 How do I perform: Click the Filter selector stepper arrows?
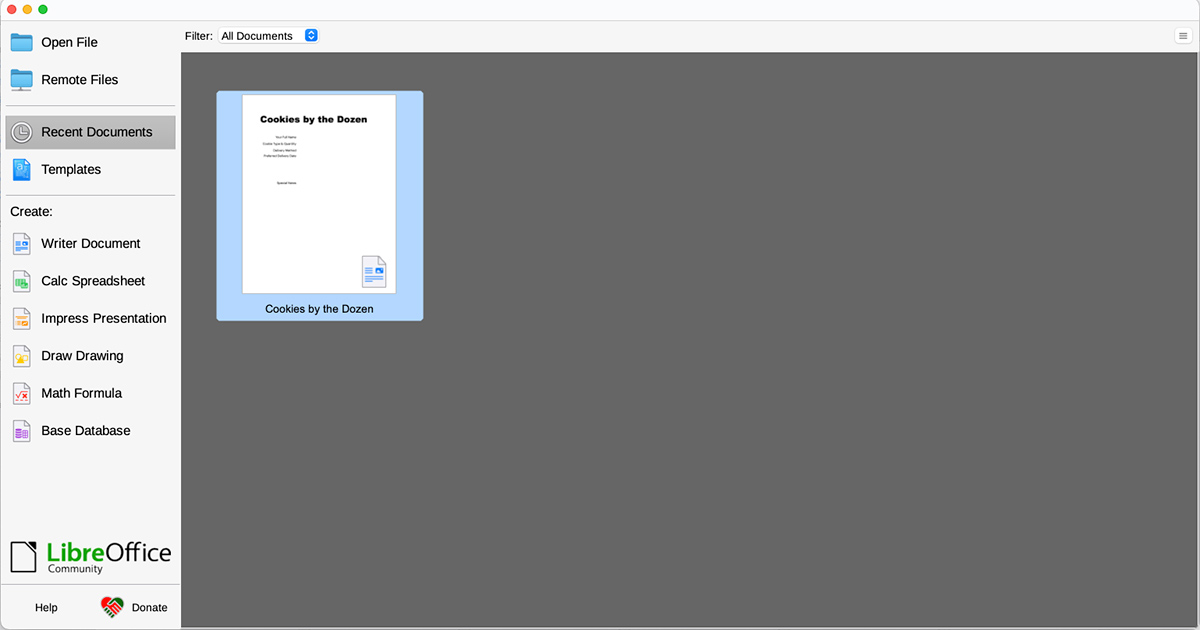coord(310,35)
